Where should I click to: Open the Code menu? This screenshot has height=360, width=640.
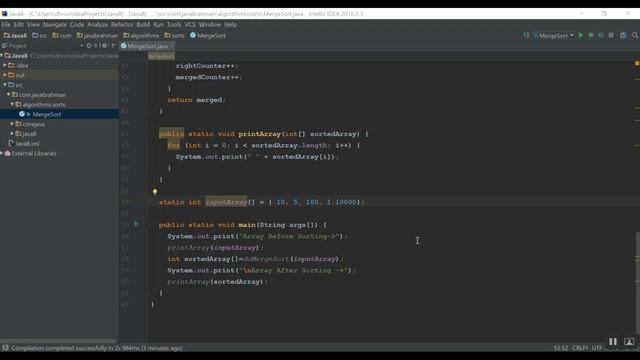click(77, 24)
